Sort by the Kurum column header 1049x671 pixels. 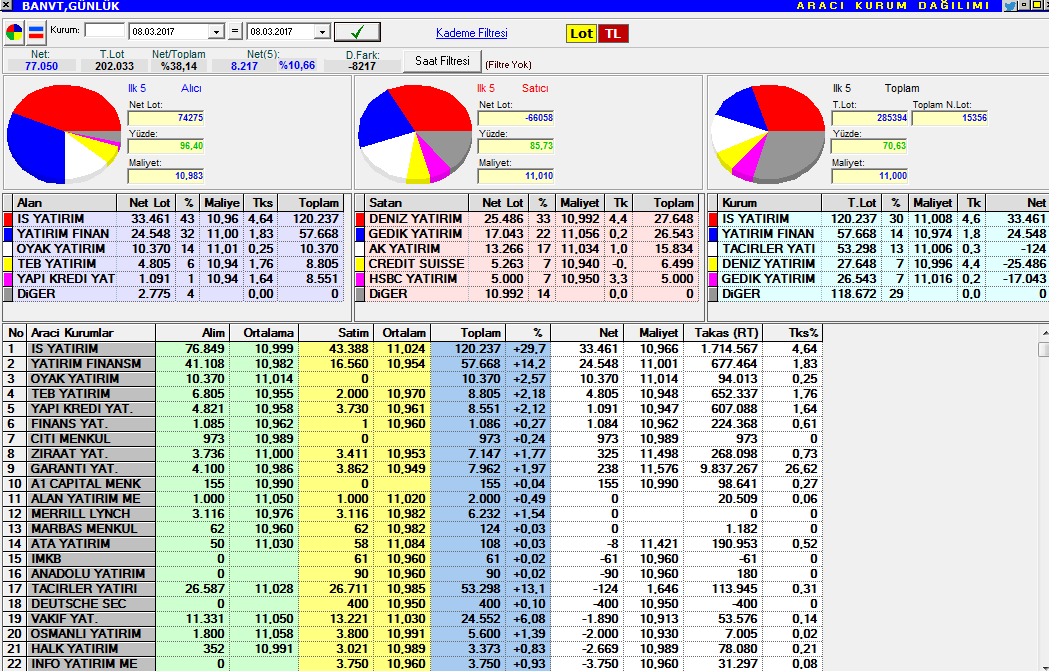click(x=769, y=203)
